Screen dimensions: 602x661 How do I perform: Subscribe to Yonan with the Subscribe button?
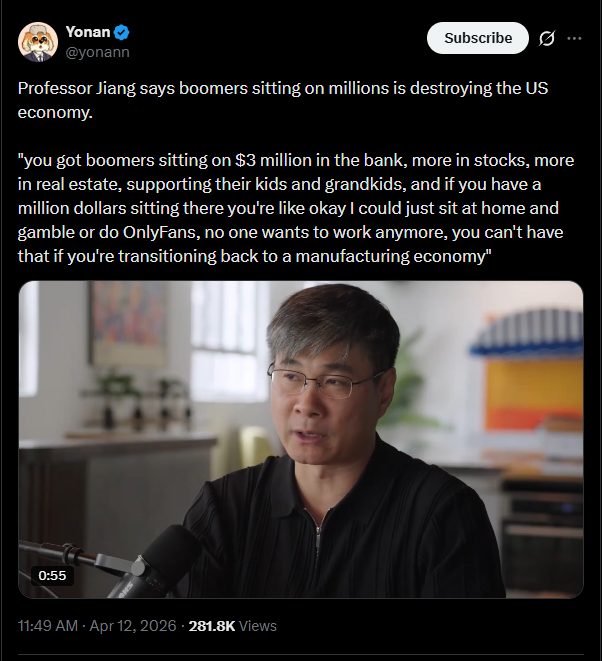(x=478, y=38)
